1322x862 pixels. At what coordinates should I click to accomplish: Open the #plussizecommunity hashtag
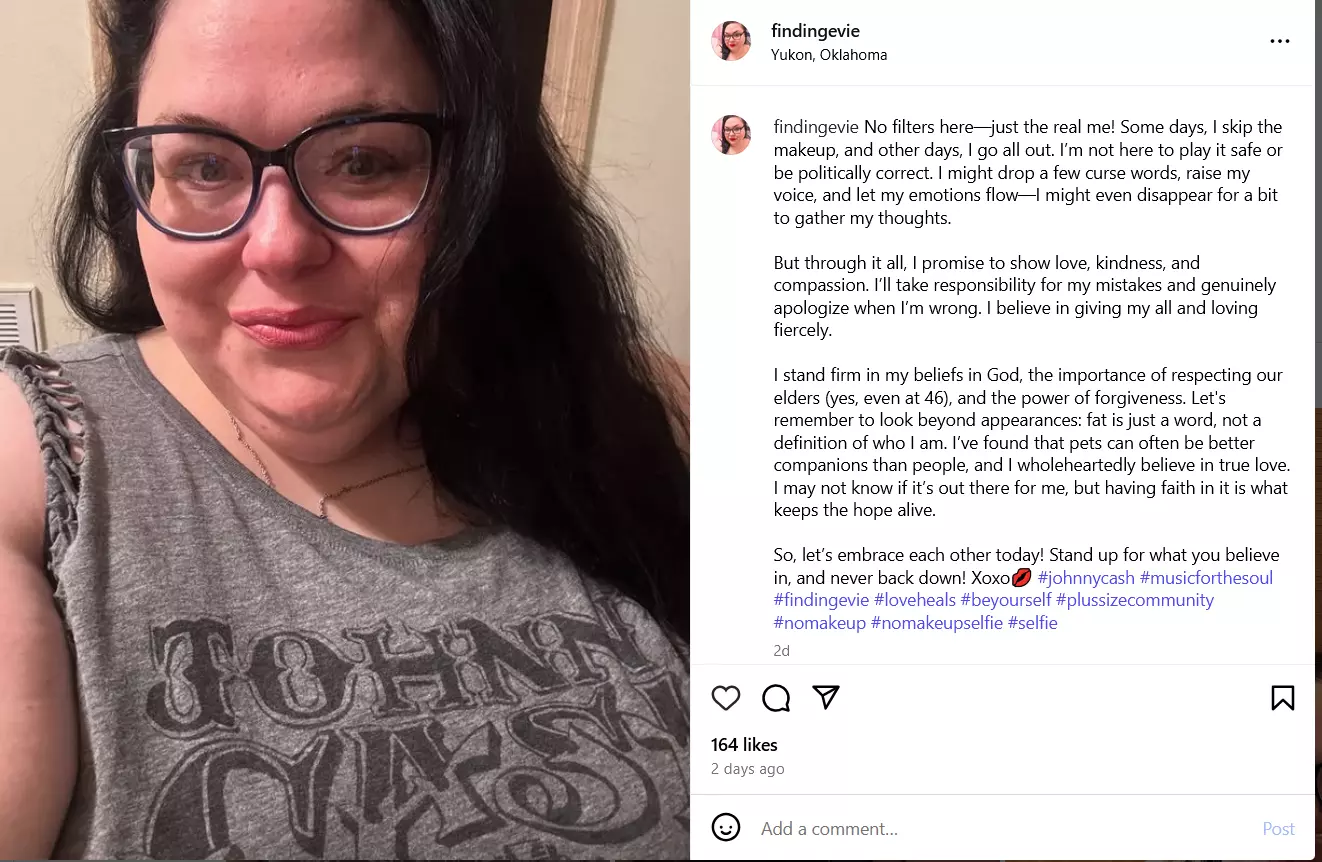(1135, 600)
